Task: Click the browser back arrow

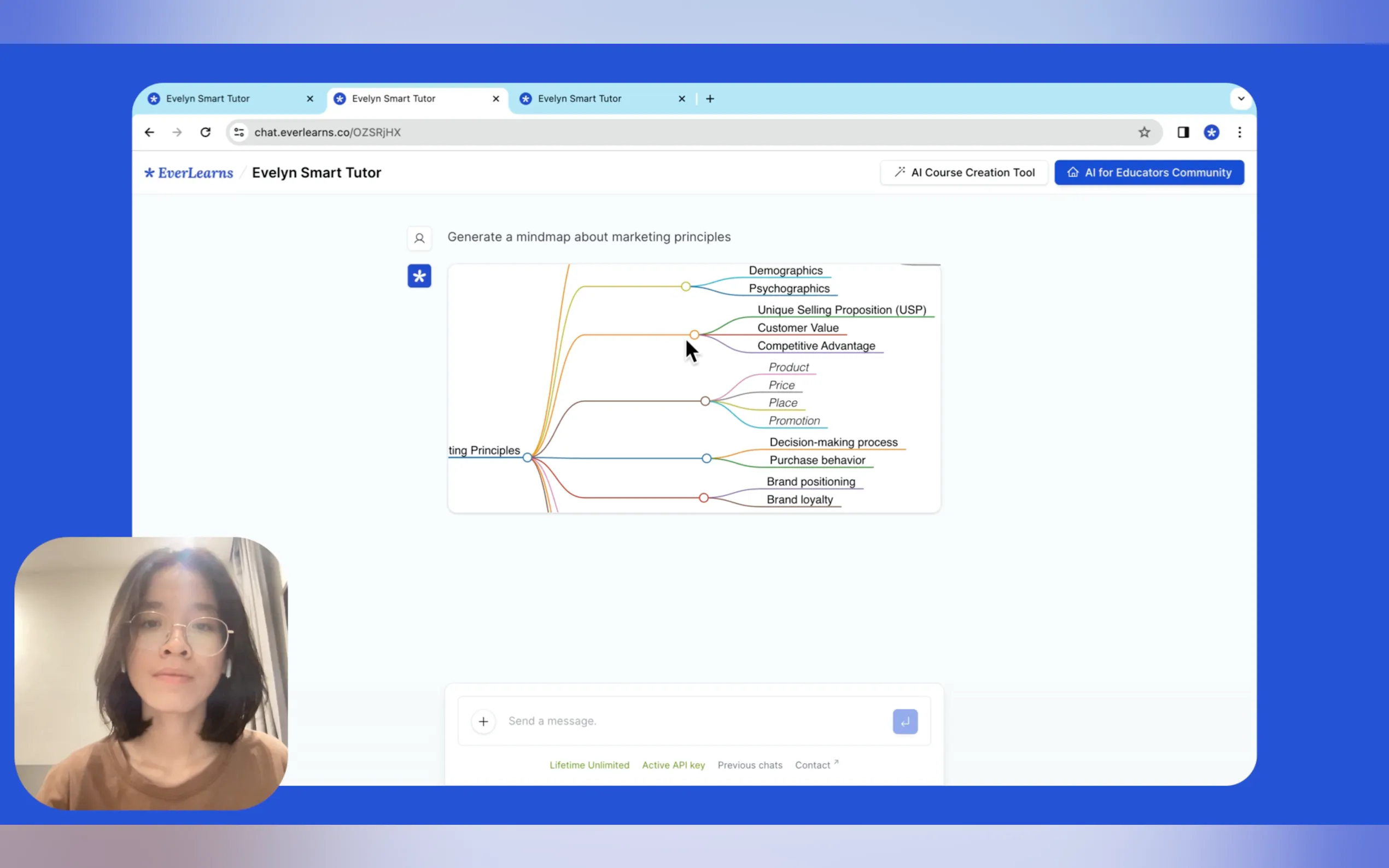Action: (149, 132)
